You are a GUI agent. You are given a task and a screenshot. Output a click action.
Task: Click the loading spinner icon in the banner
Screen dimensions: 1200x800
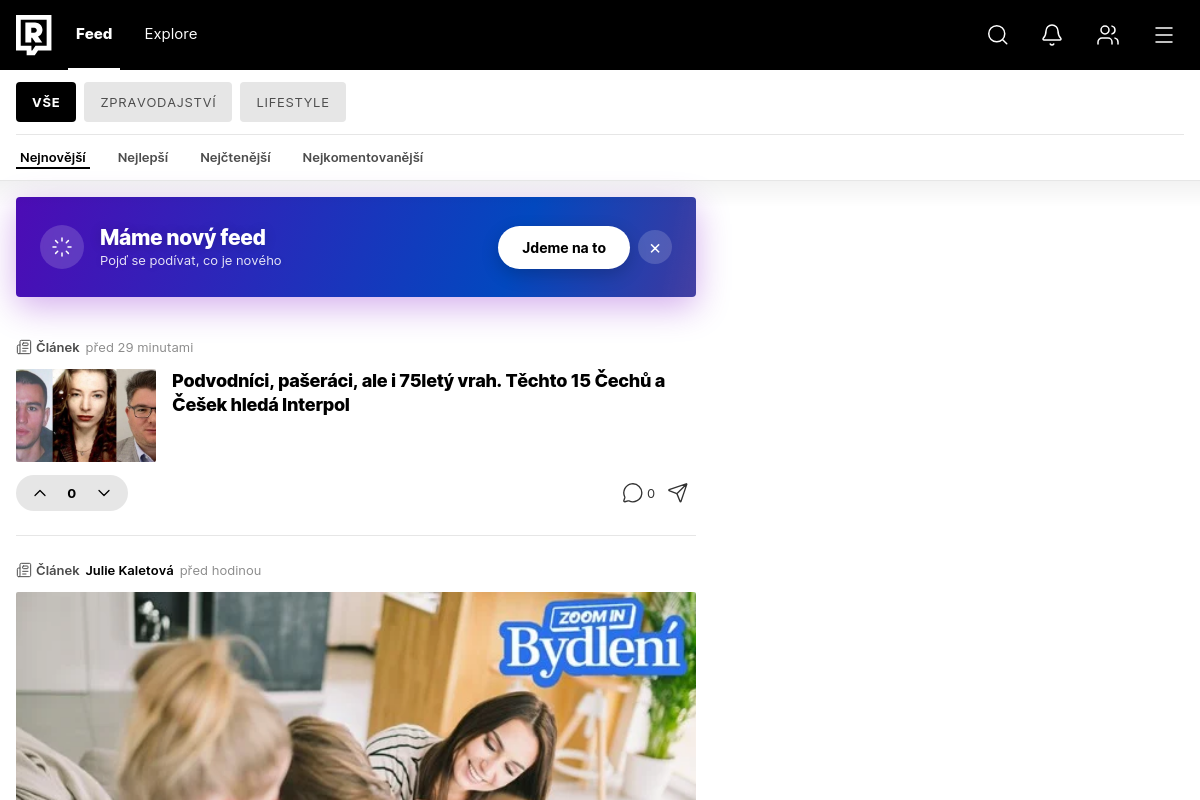(62, 247)
